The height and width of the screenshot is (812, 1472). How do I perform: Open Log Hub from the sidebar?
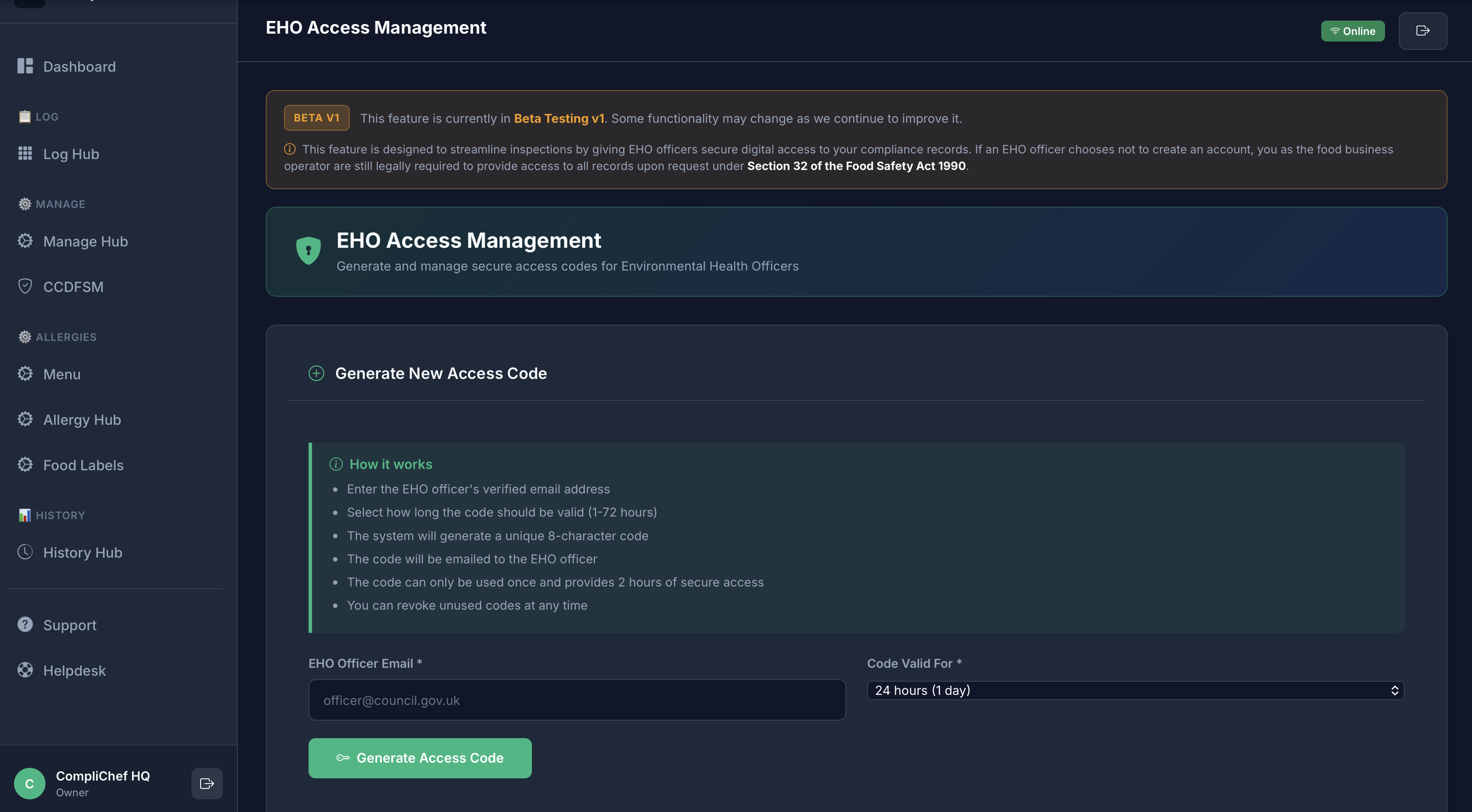[x=71, y=154]
